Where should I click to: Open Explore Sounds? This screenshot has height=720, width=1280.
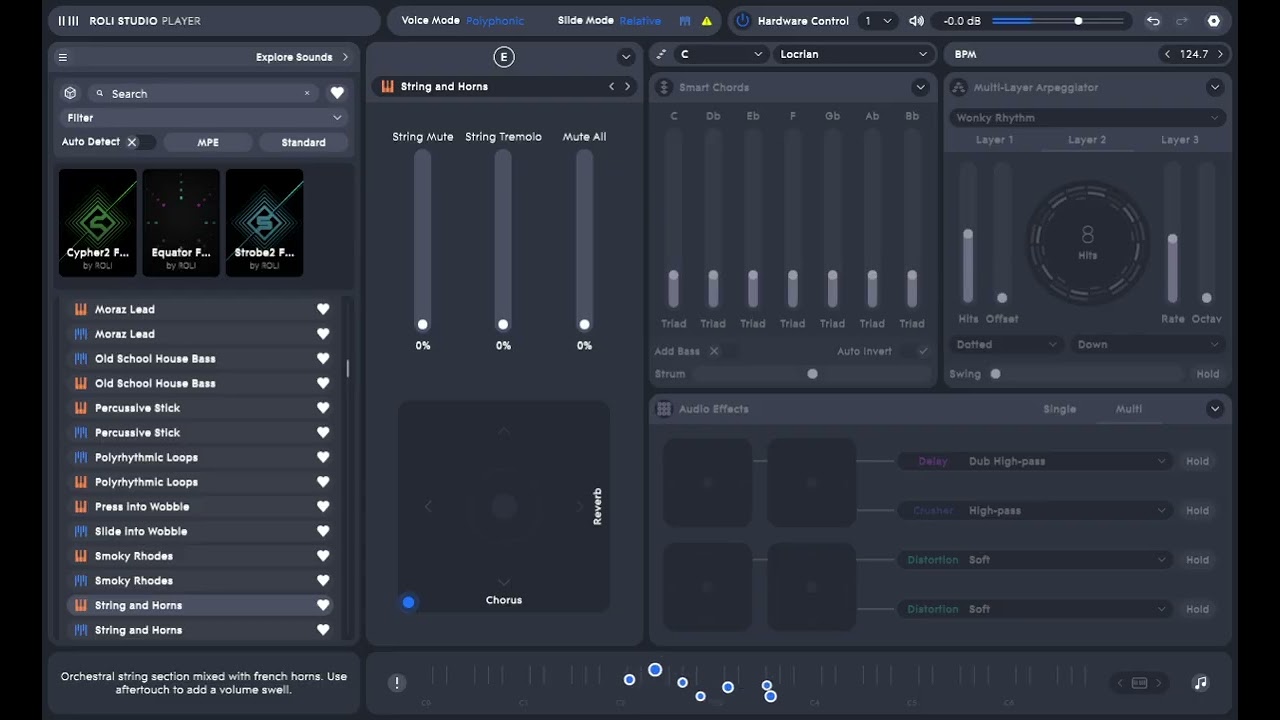point(302,57)
